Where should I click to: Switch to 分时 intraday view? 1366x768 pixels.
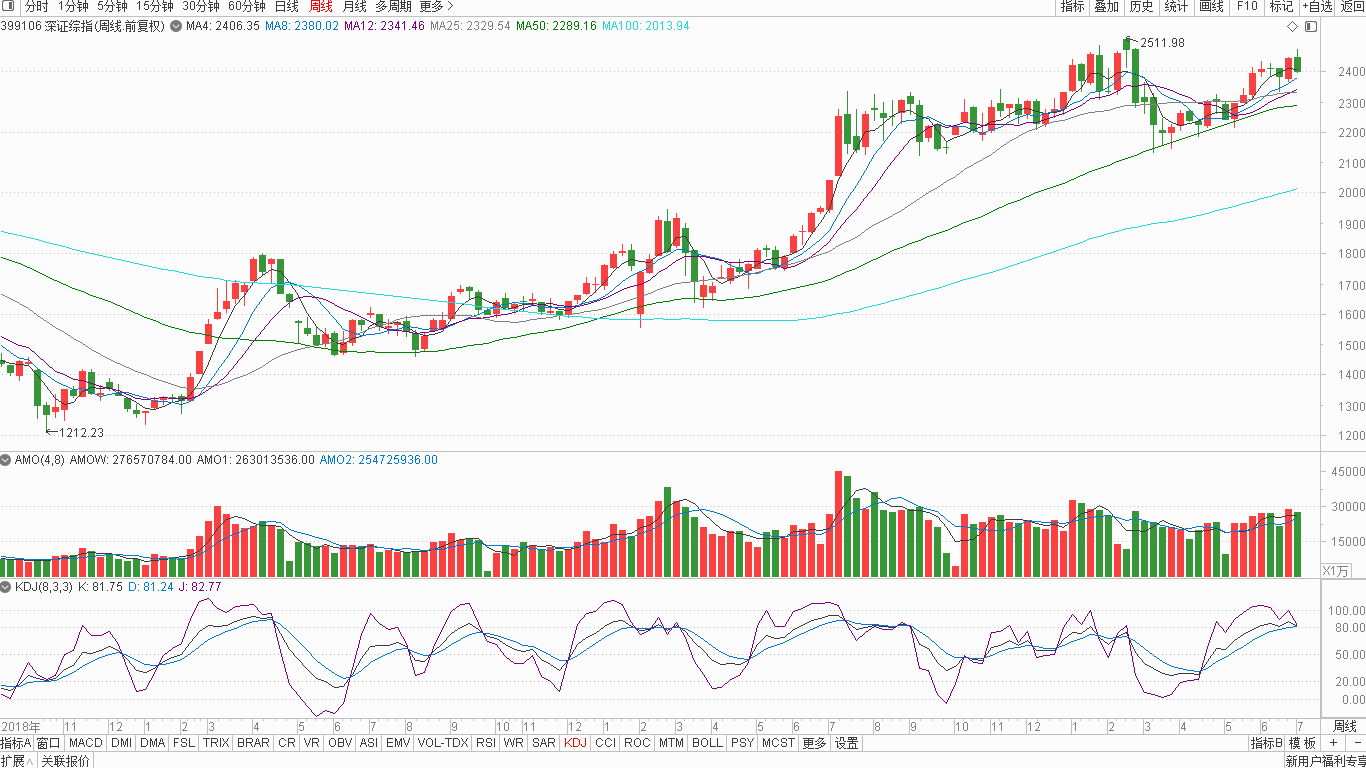click(x=36, y=6)
